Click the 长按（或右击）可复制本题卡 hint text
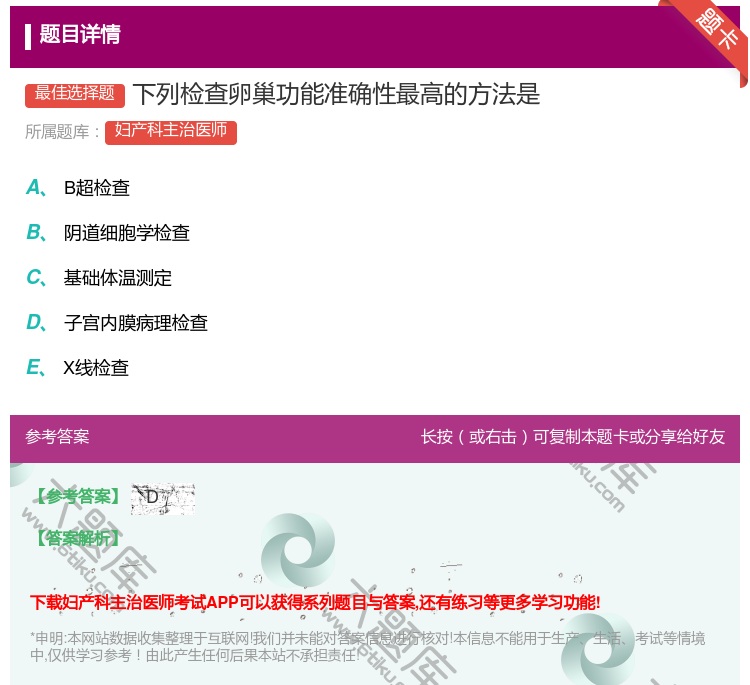 (x=573, y=437)
